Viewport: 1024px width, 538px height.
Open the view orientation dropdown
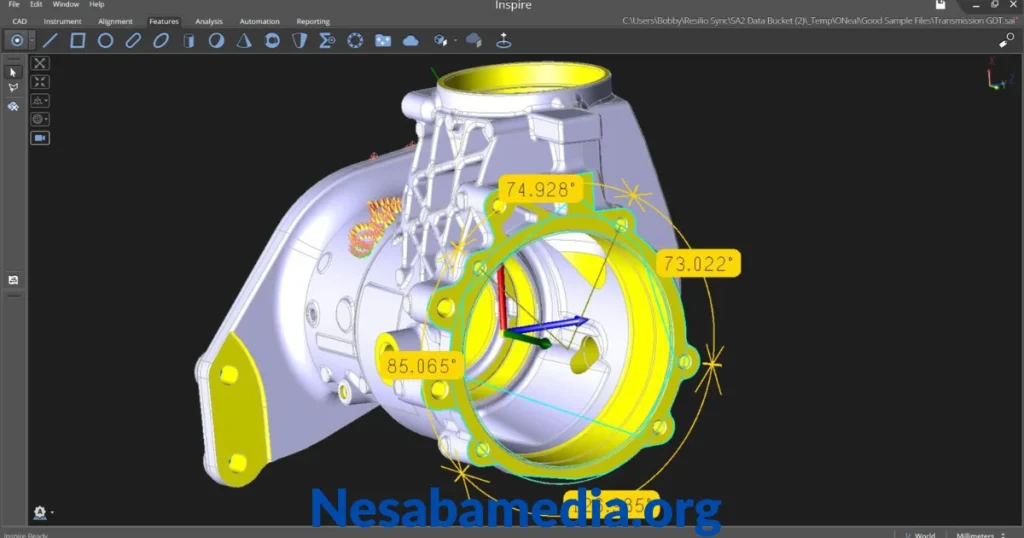(40, 101)
